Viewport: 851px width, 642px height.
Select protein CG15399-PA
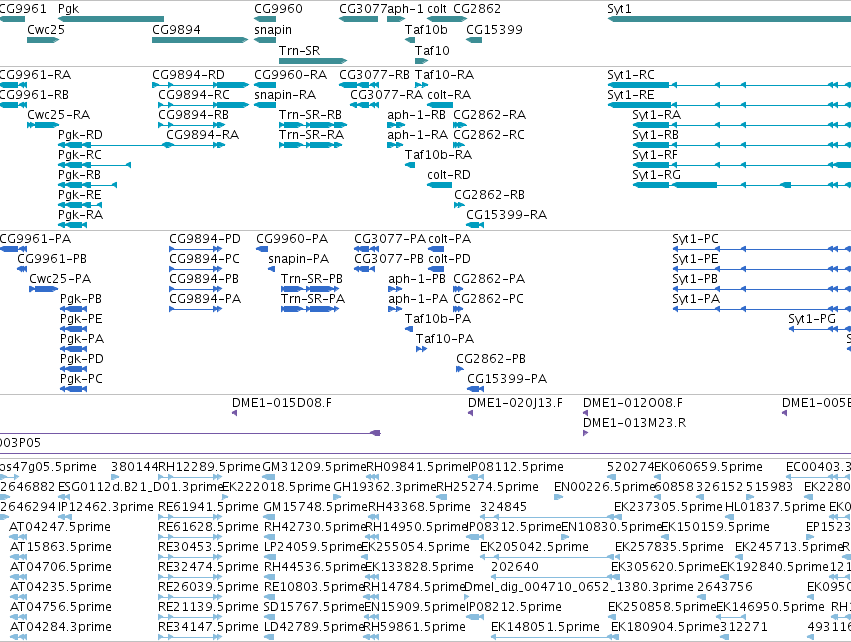475,389
